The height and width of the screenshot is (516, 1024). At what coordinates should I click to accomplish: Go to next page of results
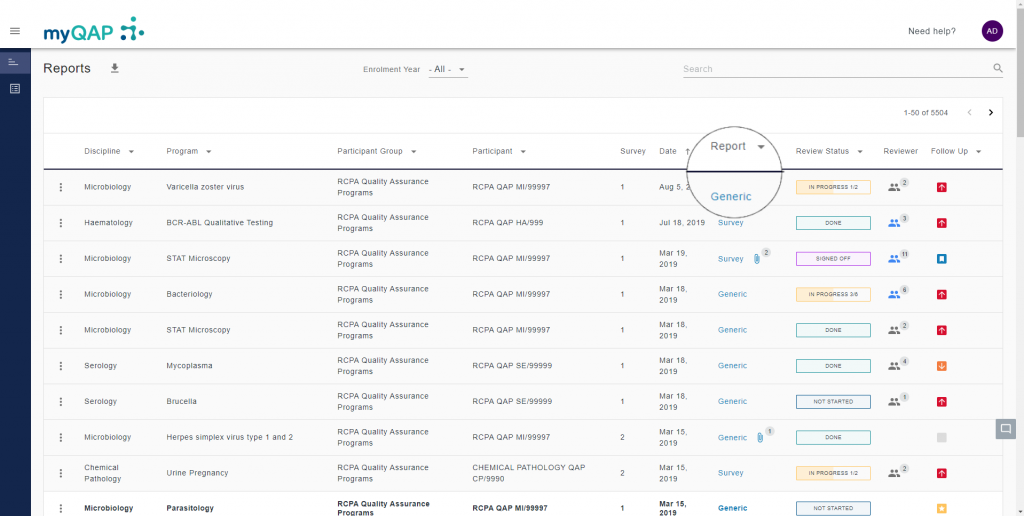tap(991, 112)
